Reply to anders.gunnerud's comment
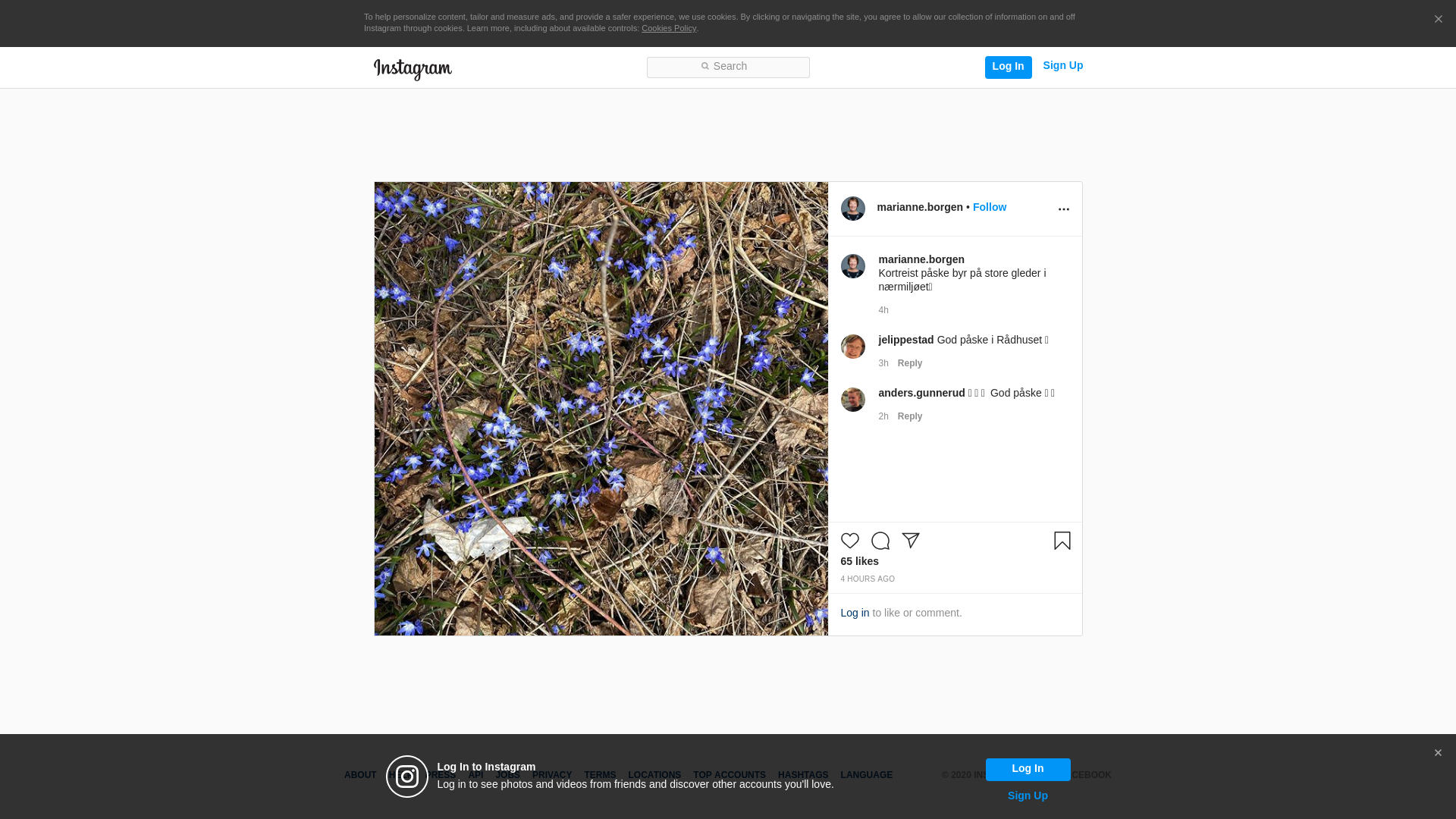 tap(910, 416)
